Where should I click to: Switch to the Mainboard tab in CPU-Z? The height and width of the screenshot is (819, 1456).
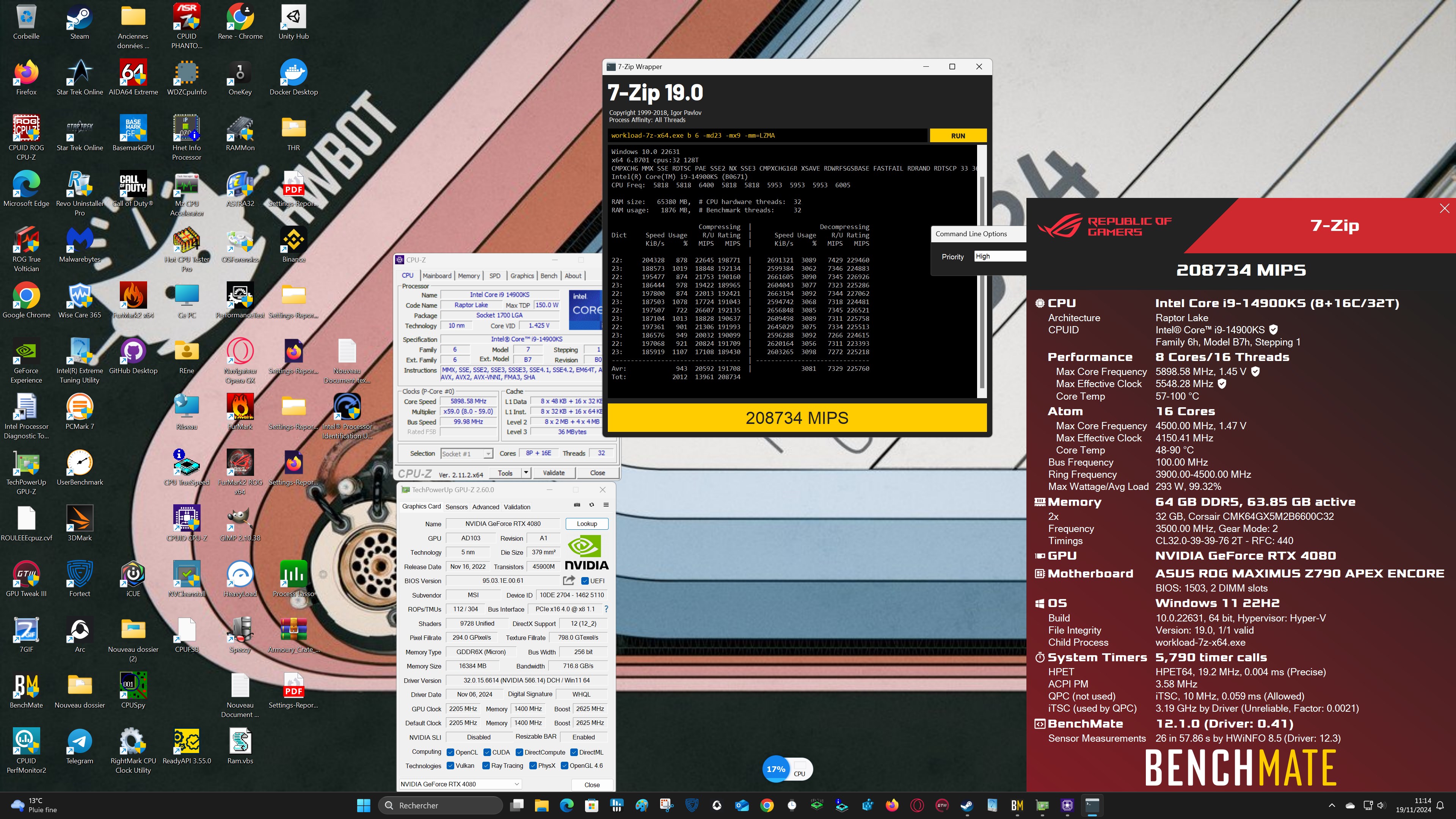click(437, 276)
